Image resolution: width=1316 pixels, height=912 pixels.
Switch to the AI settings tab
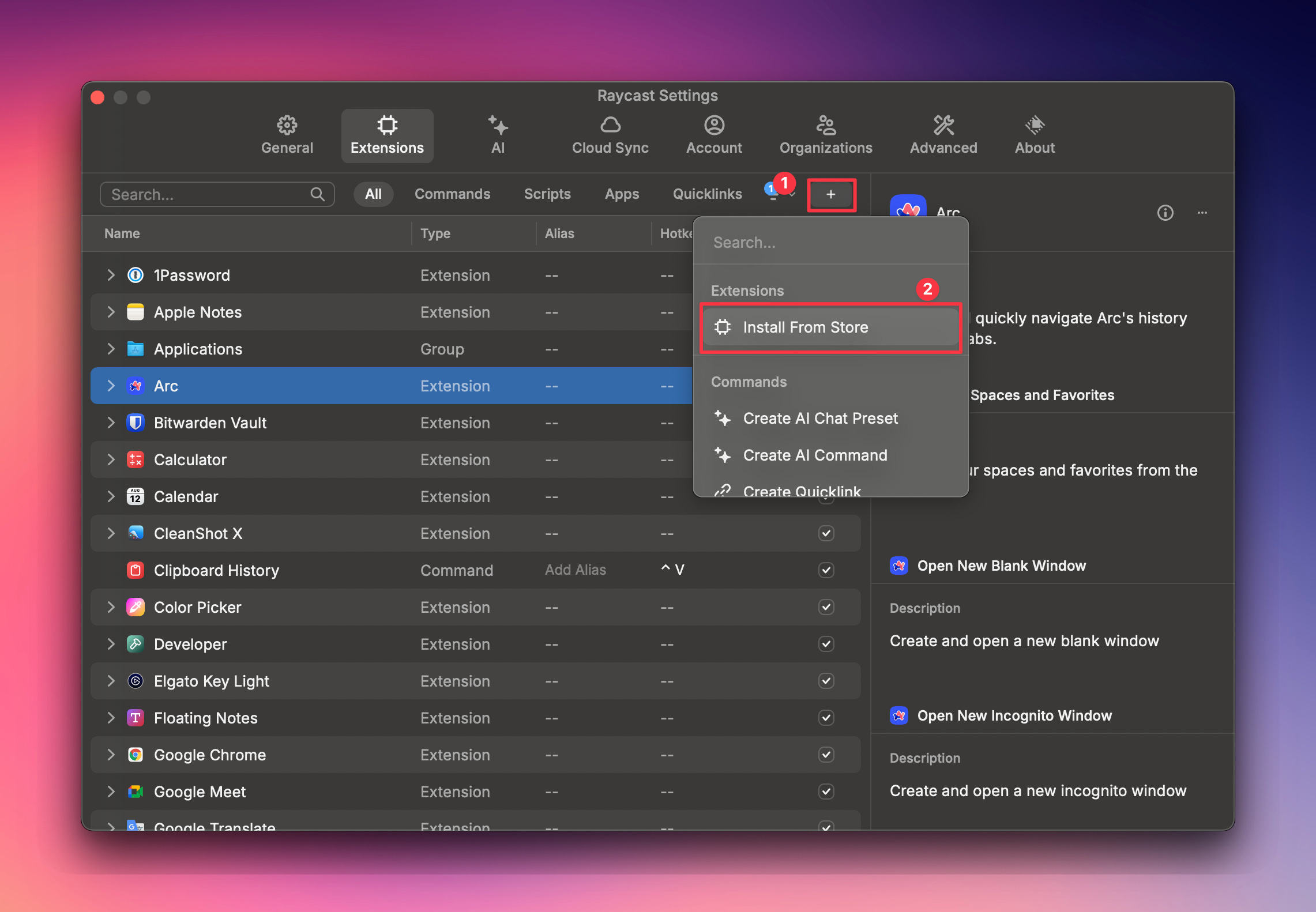498,135
